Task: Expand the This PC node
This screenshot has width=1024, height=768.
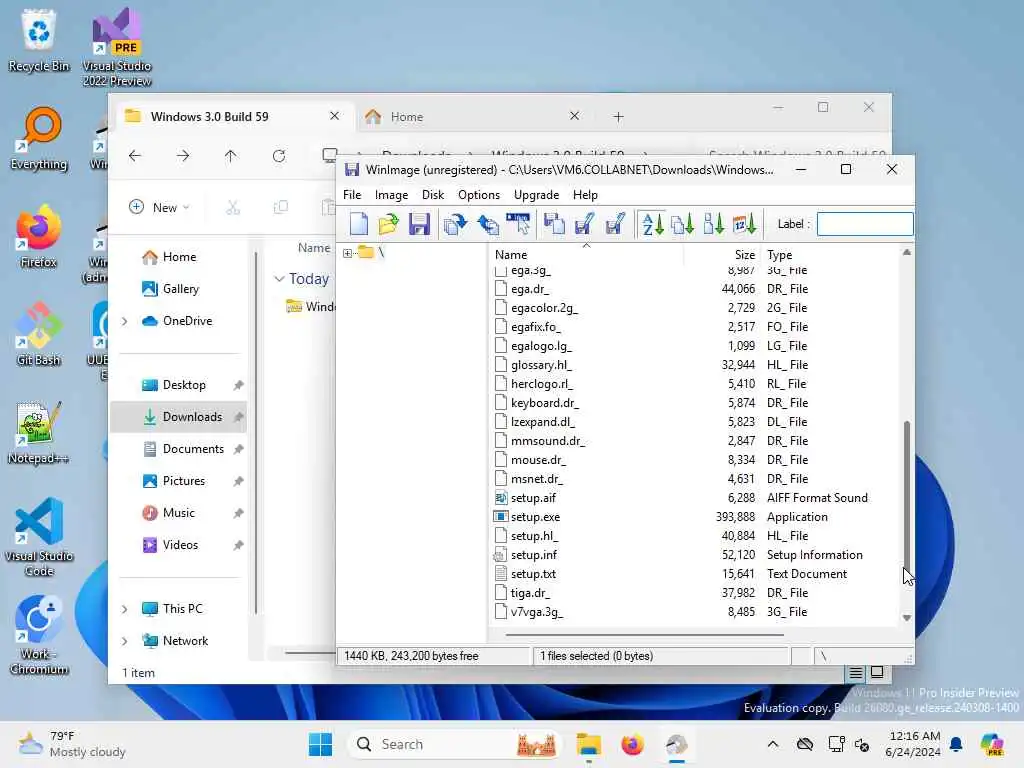Action: [125, 609]
